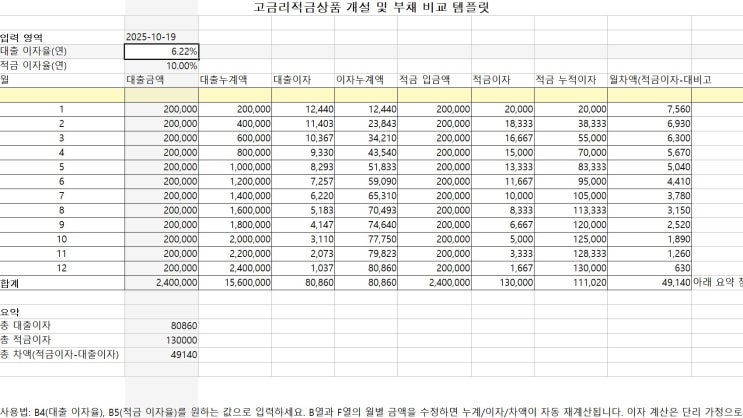Select savings interest cell 8,333
743x418 pixels.
point(503,210)
